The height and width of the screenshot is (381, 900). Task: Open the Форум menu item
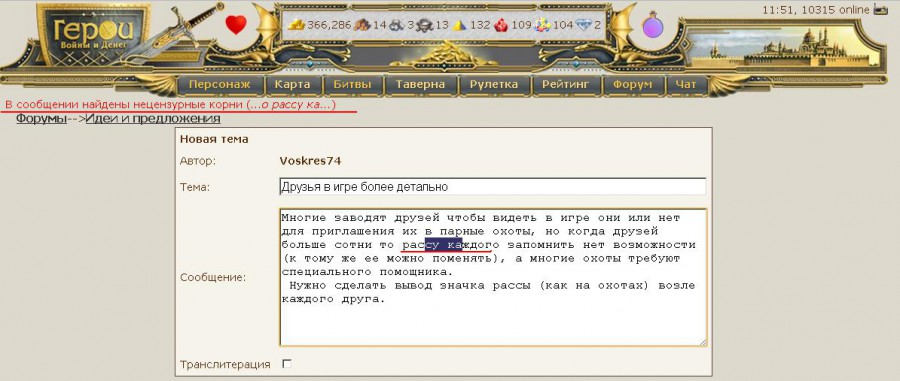click(x=632, y=84)
